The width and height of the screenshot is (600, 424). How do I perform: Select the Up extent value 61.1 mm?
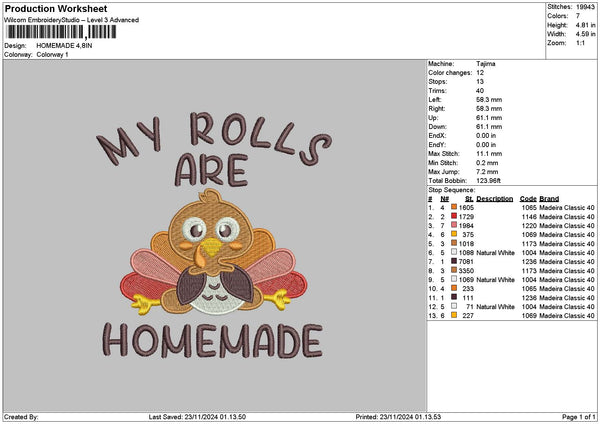coord(489,118)
